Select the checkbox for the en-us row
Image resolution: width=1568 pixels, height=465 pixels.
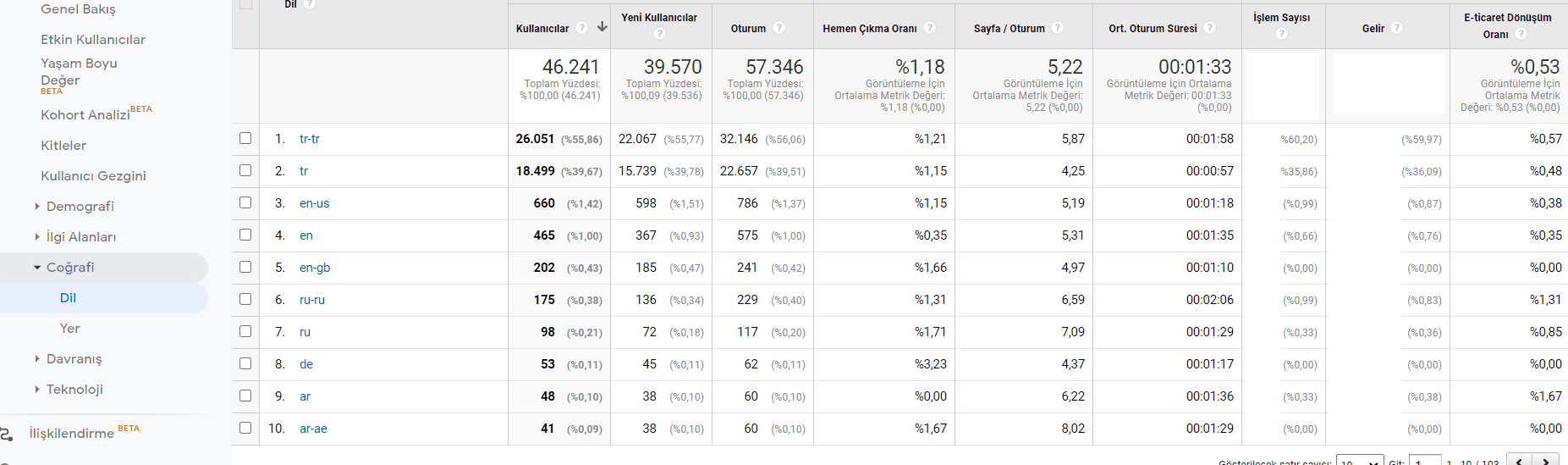(x=245, y=202)
